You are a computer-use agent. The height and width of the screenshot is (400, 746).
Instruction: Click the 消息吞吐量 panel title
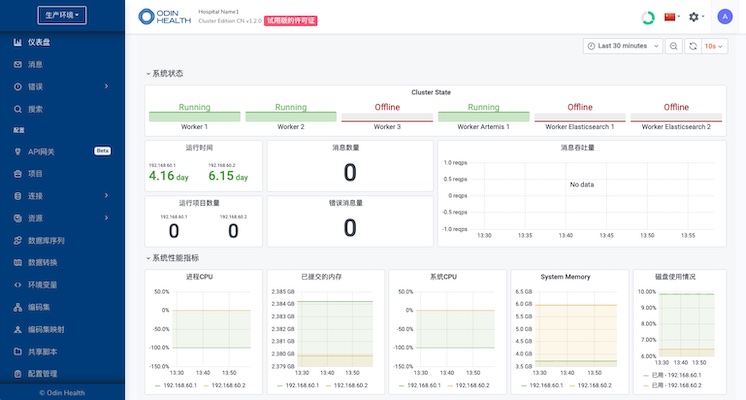point(577,148)
